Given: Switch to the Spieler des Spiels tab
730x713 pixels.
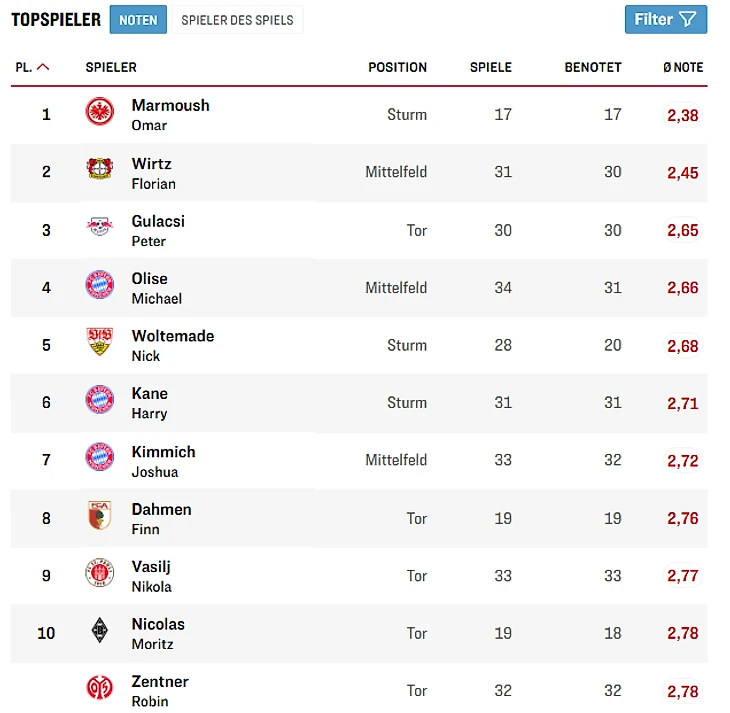Looking at the screenshot, I should coord(237,20).
